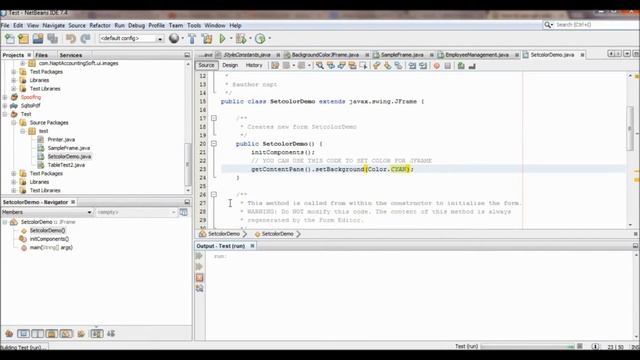640x360 pixels.
Task: Switch to the Files tab
Action: pos(41,55)
